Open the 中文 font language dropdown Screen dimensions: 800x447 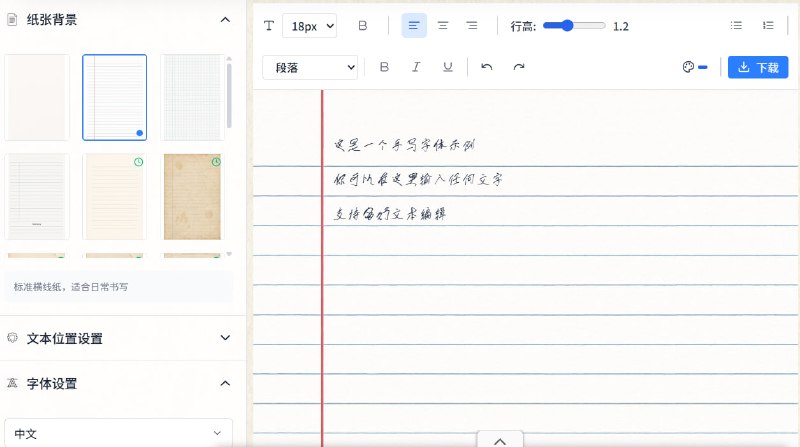(x=118, y=433)
